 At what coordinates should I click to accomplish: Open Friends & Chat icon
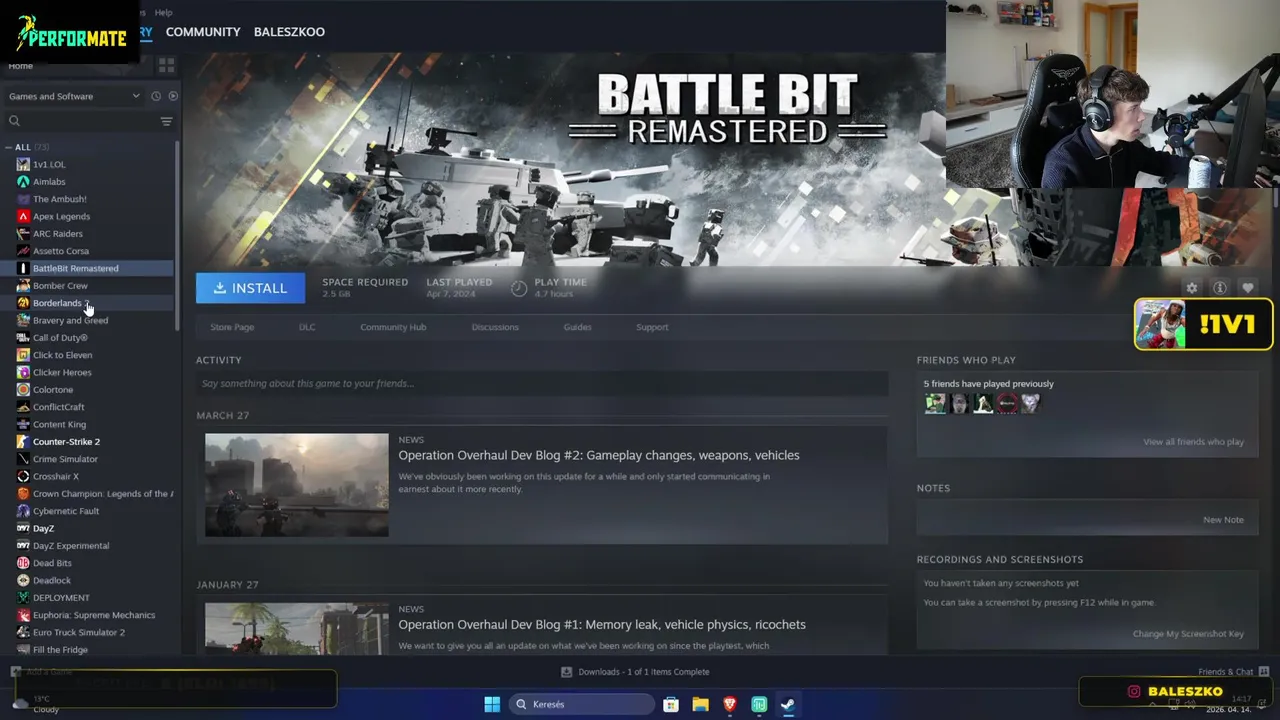pyautogui.click(x=1264, y=672)
